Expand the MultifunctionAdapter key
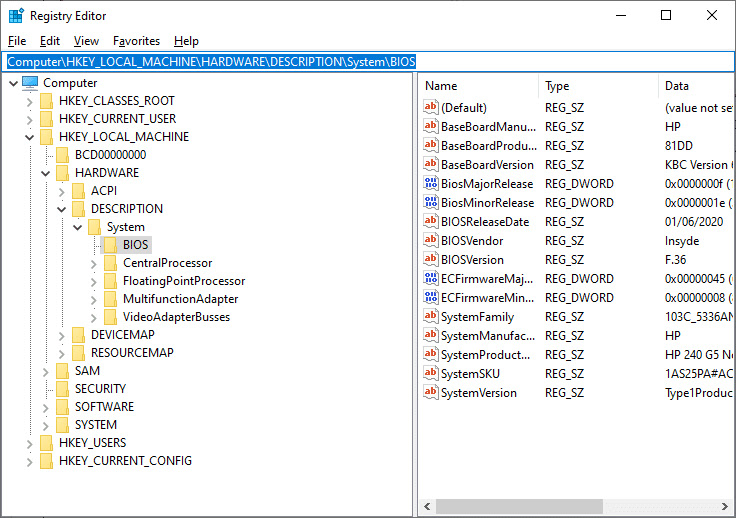The width and height of the screenshot is (736, 518). click(93, 300)
